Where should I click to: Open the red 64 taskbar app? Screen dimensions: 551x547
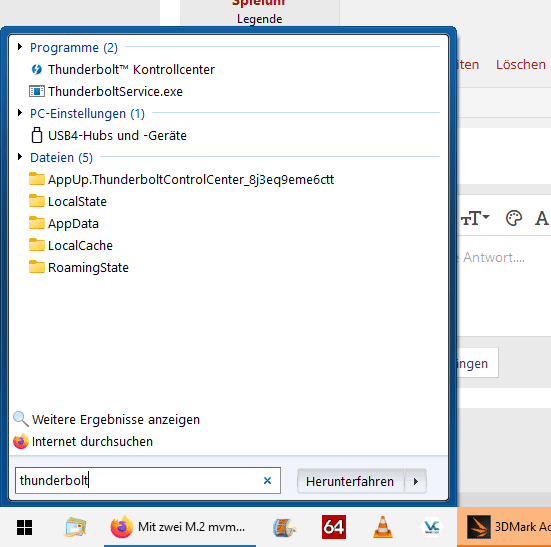(x=334, y=527)
